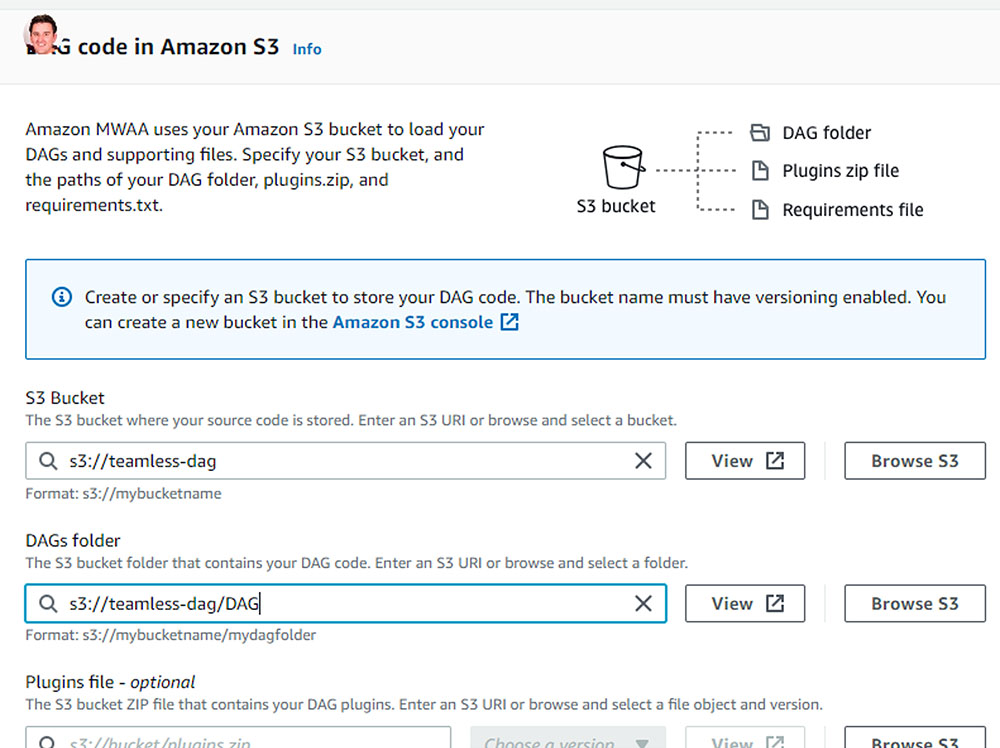The height and width of the screenshot is (748, 1000).
Task: Clear the S3 Bucket field with X icon
Action: [643, 460]
